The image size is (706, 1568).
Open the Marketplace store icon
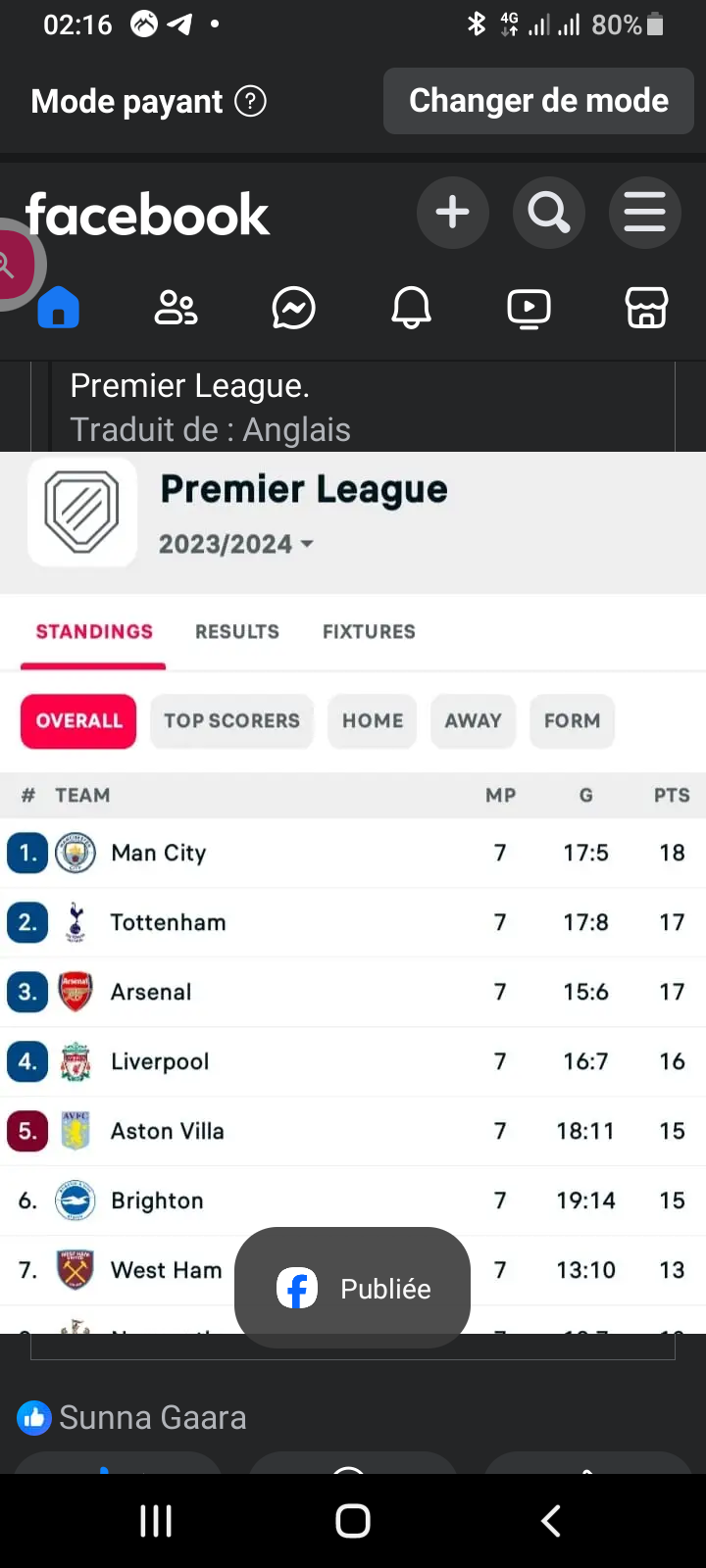tap(646, 309)
